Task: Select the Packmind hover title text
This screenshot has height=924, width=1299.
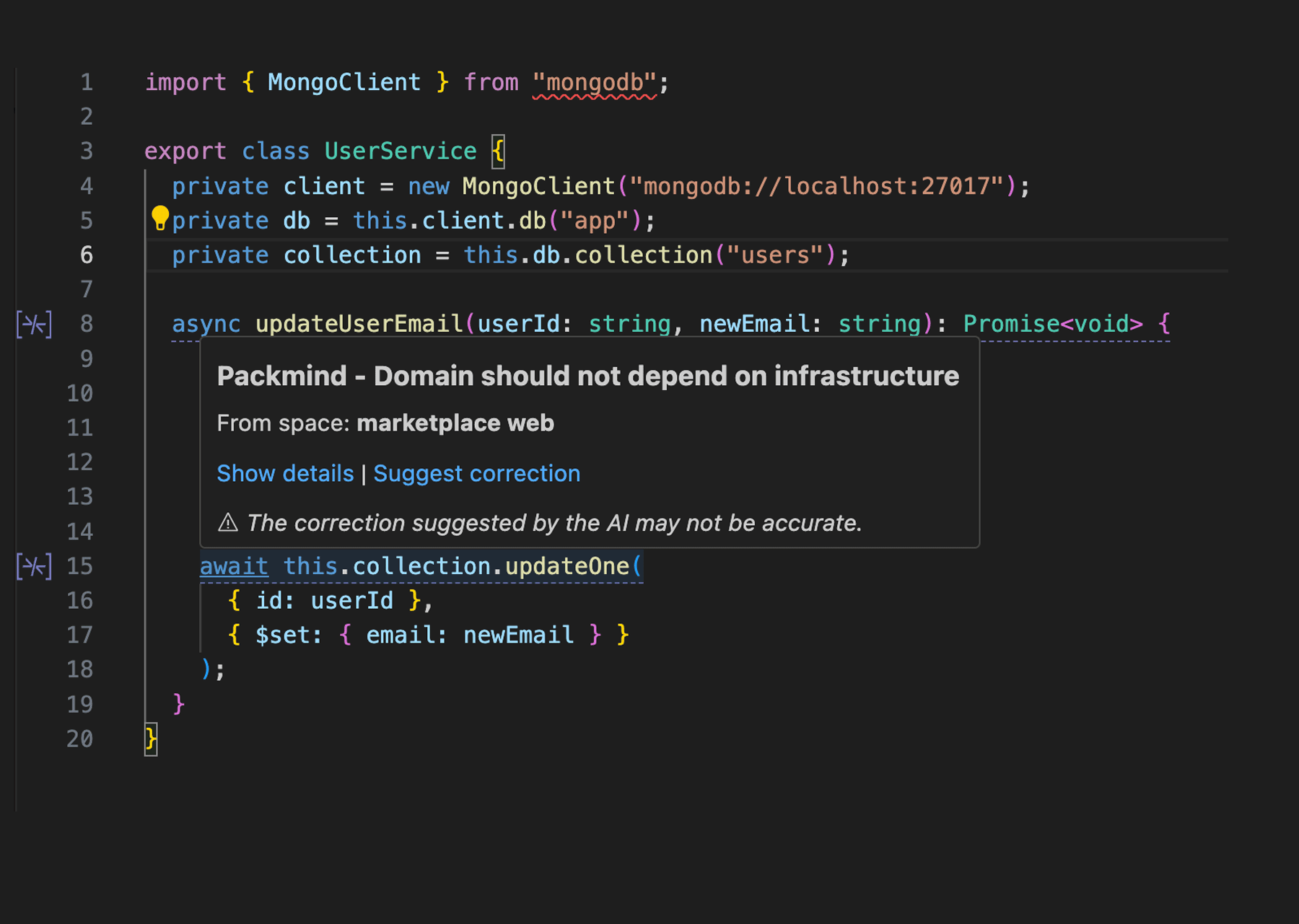Action: point(587,376)
